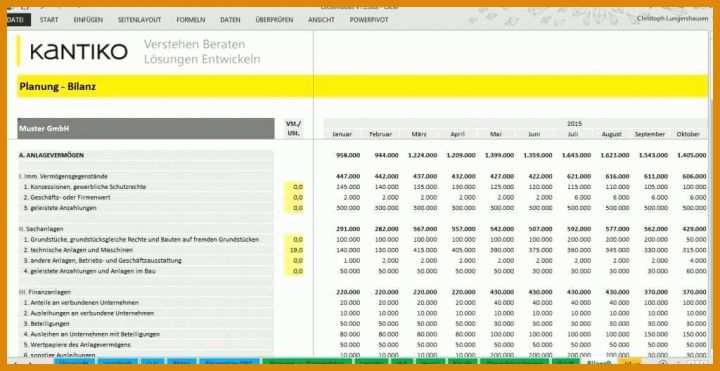Image resolution: width=720 pixels, height=371 pixels.
Task: Open the ÜBERPRÜFEN ribbon tab
Action: click(274, 20)
